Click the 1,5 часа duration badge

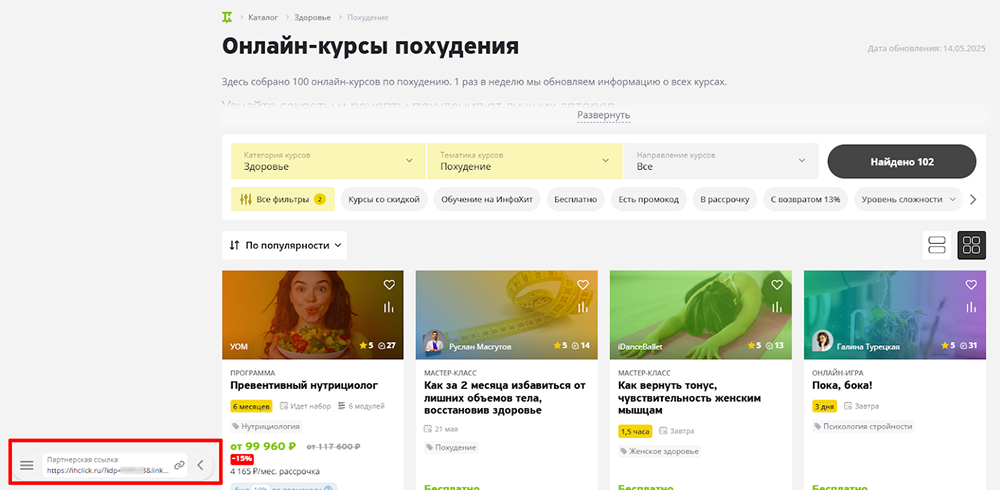click(x=636, y=431)
